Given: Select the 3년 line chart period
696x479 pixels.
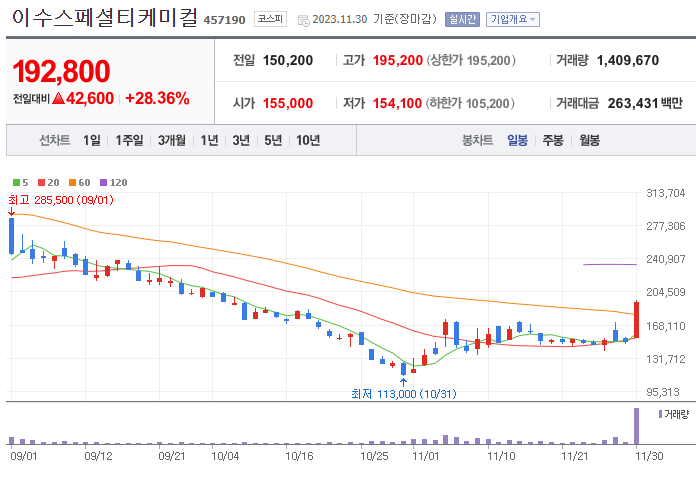Looking at the screenshot, I should (x=241, y=140).
